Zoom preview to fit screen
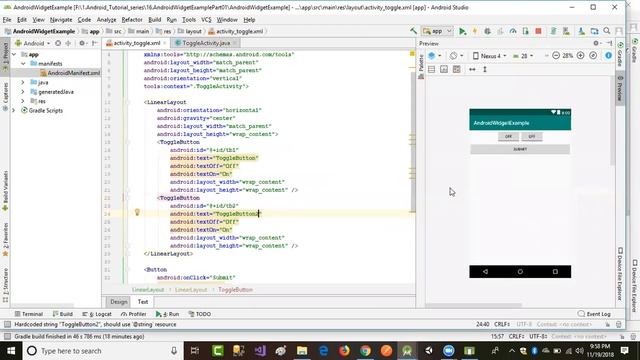Image resolution: width=640 pixels, height=360 pixels. coord(593,56)
